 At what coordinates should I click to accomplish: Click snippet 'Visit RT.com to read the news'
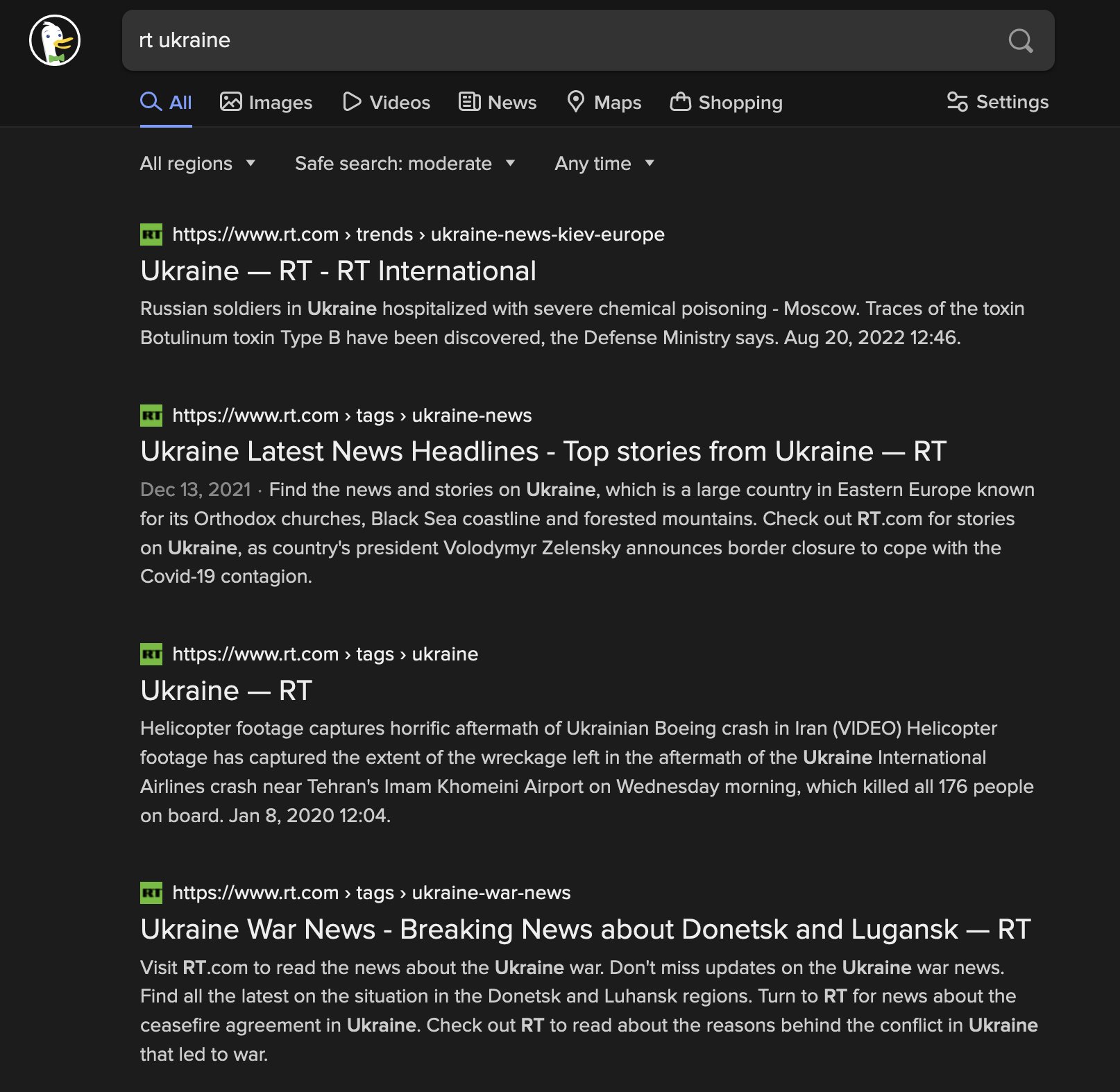pyautogui.click(x=589, y=1011)
